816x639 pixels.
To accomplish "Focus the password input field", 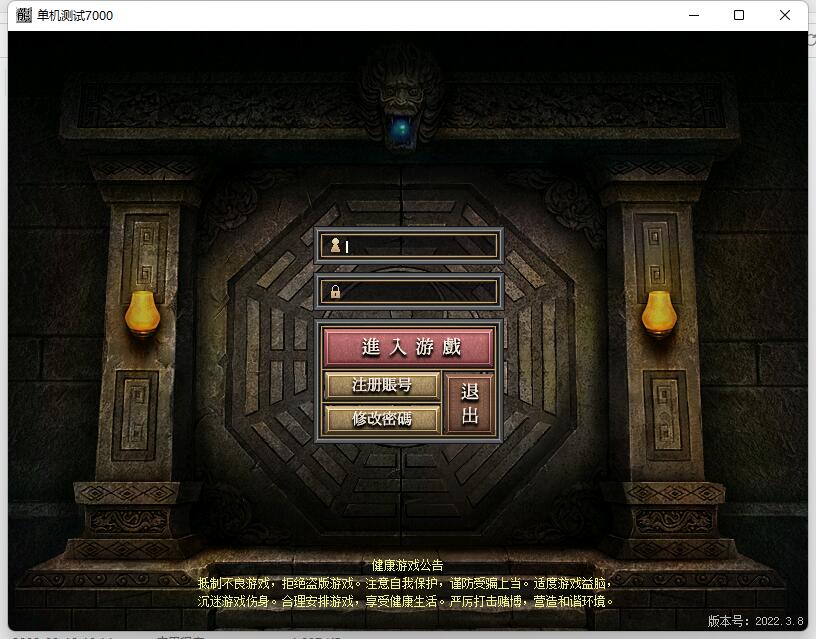I will point(418,292).
